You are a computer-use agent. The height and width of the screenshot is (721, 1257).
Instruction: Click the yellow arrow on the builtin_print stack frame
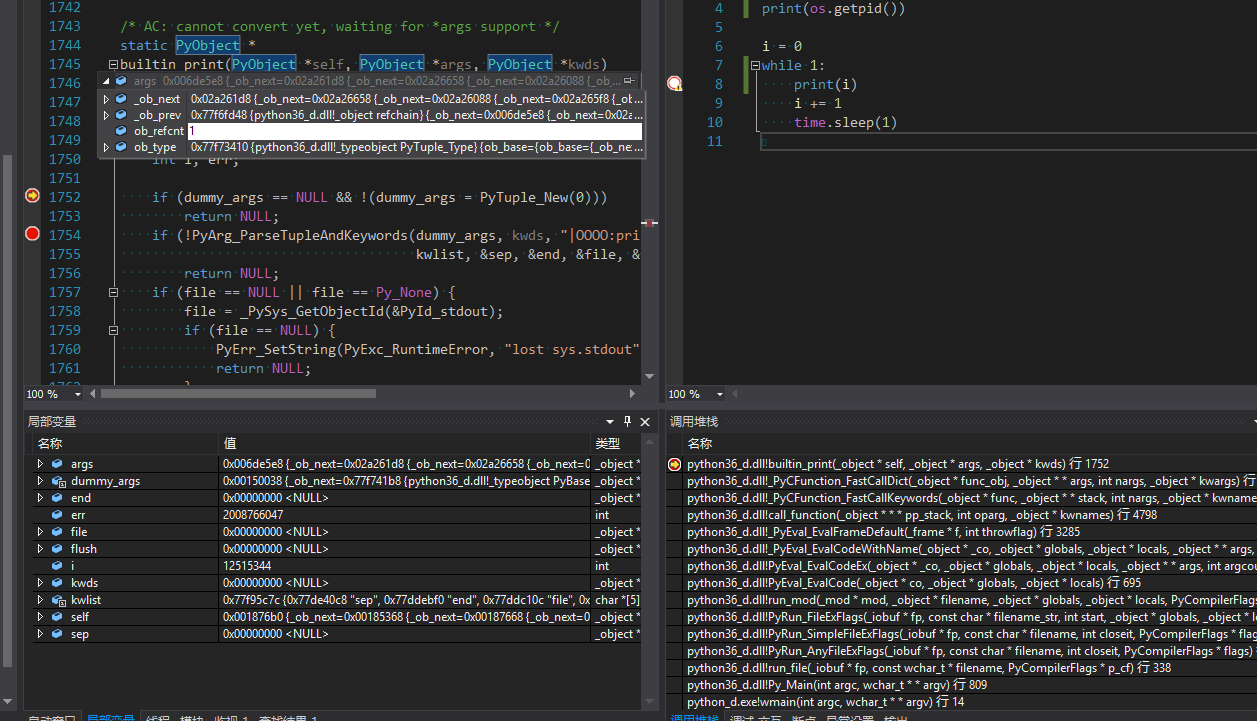(674, 464)
